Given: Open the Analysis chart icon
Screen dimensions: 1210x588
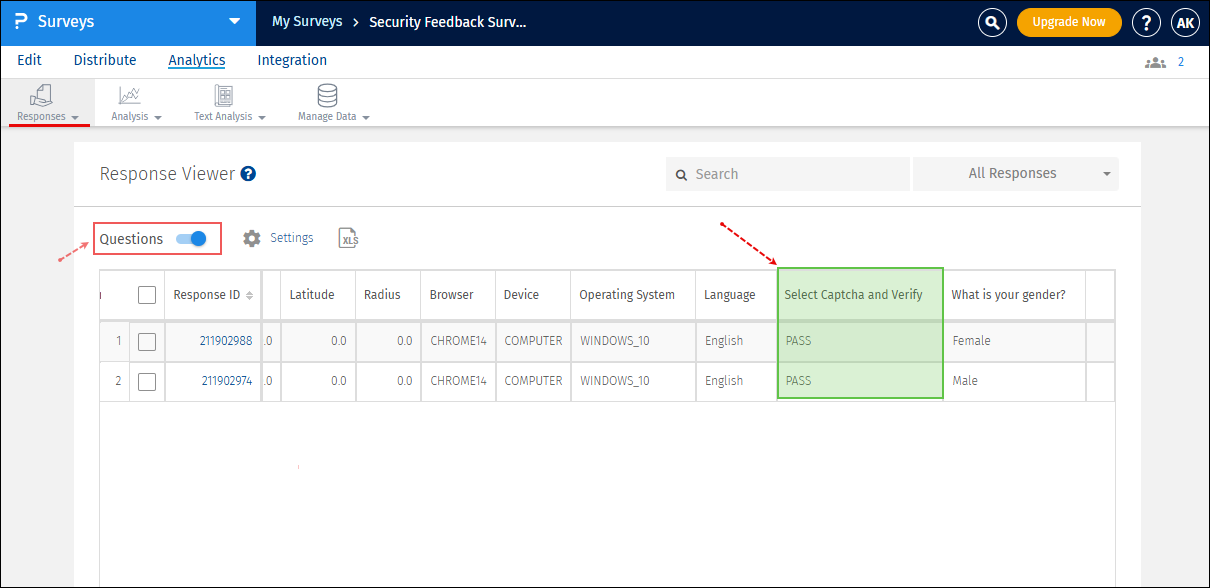Looking at the screenshot, I should click(129, 96).
